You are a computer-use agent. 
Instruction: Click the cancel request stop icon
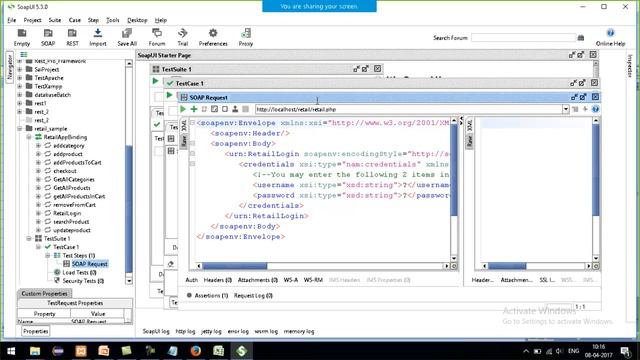[245, 109]
